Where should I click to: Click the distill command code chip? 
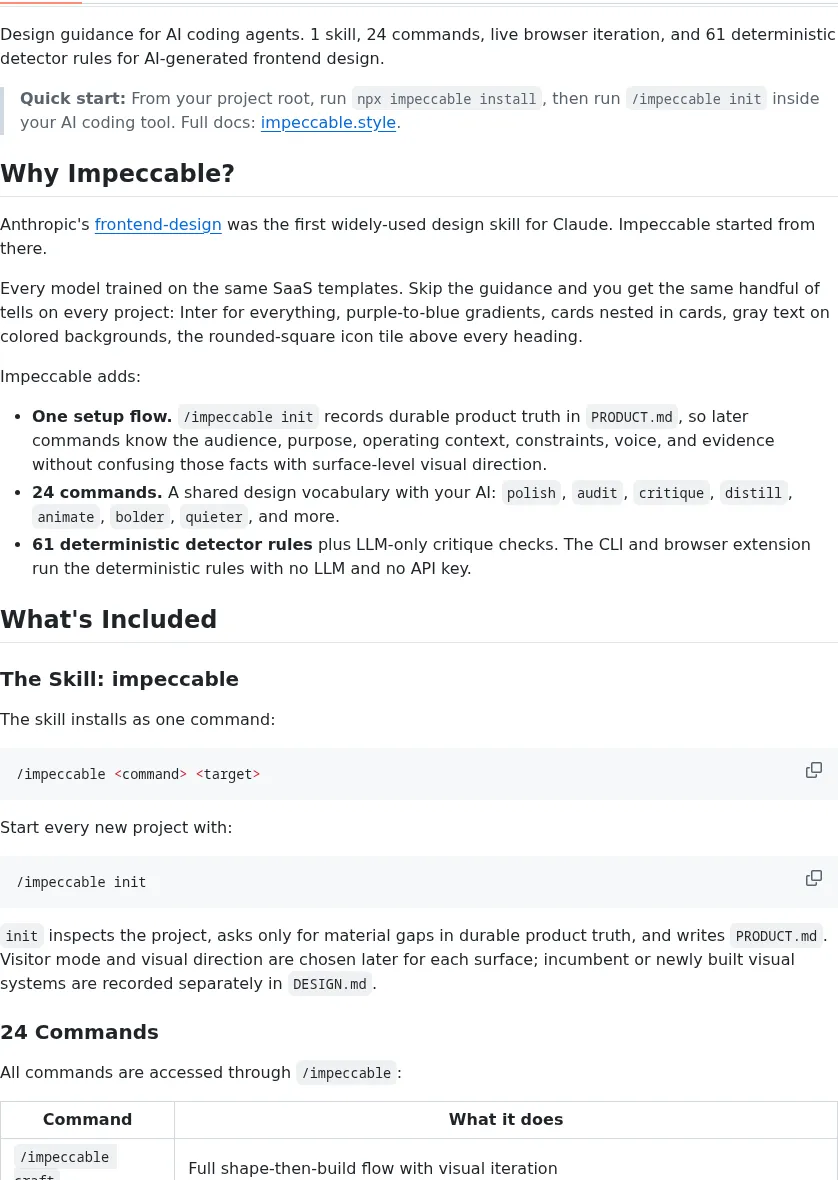tap(753, 493)
